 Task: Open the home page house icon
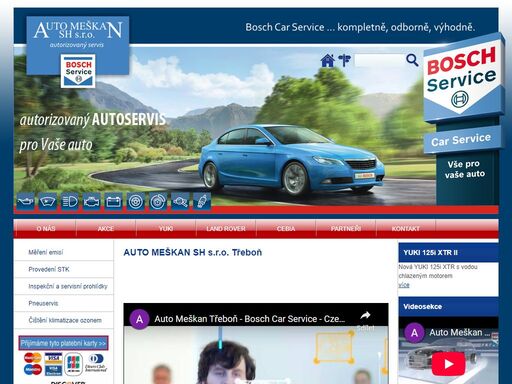(327, 61)
